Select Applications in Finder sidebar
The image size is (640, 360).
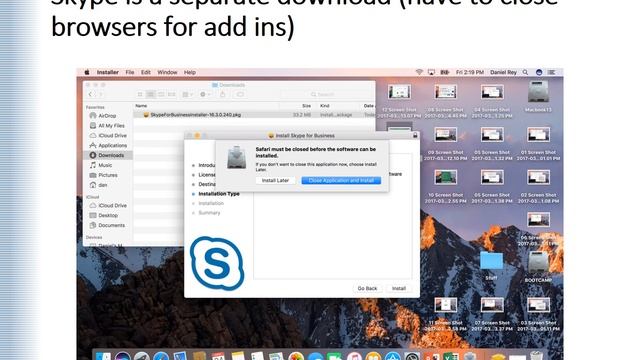[x=112, y=145]
